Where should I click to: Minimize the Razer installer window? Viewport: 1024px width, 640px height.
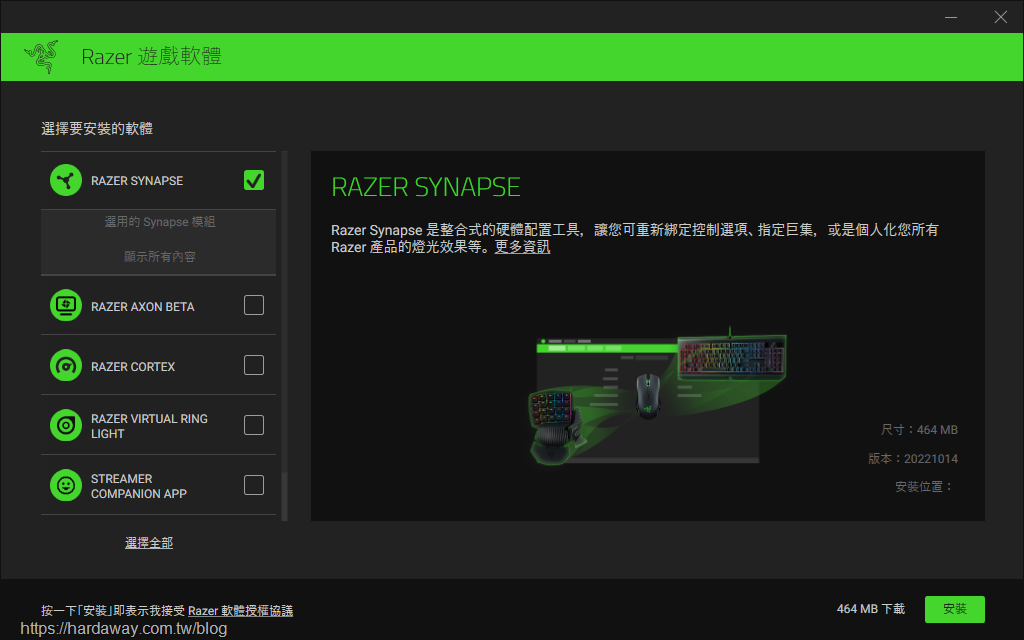pos(951,17)
